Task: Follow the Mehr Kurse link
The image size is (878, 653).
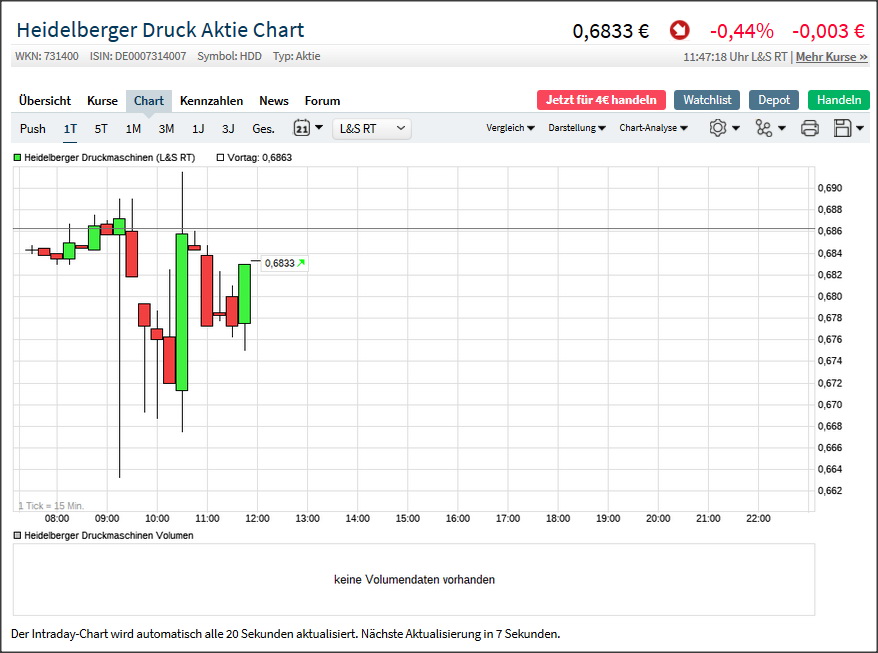Action: [831, 57]
